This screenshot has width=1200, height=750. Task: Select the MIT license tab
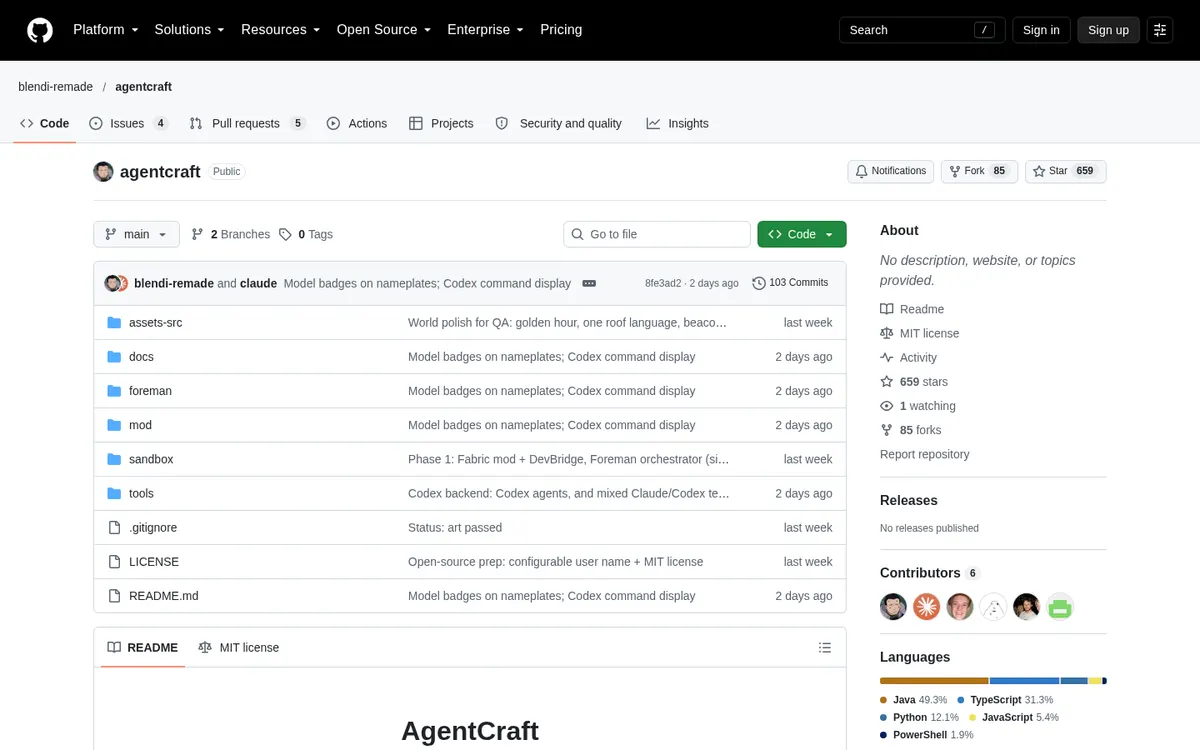[238, 647]
